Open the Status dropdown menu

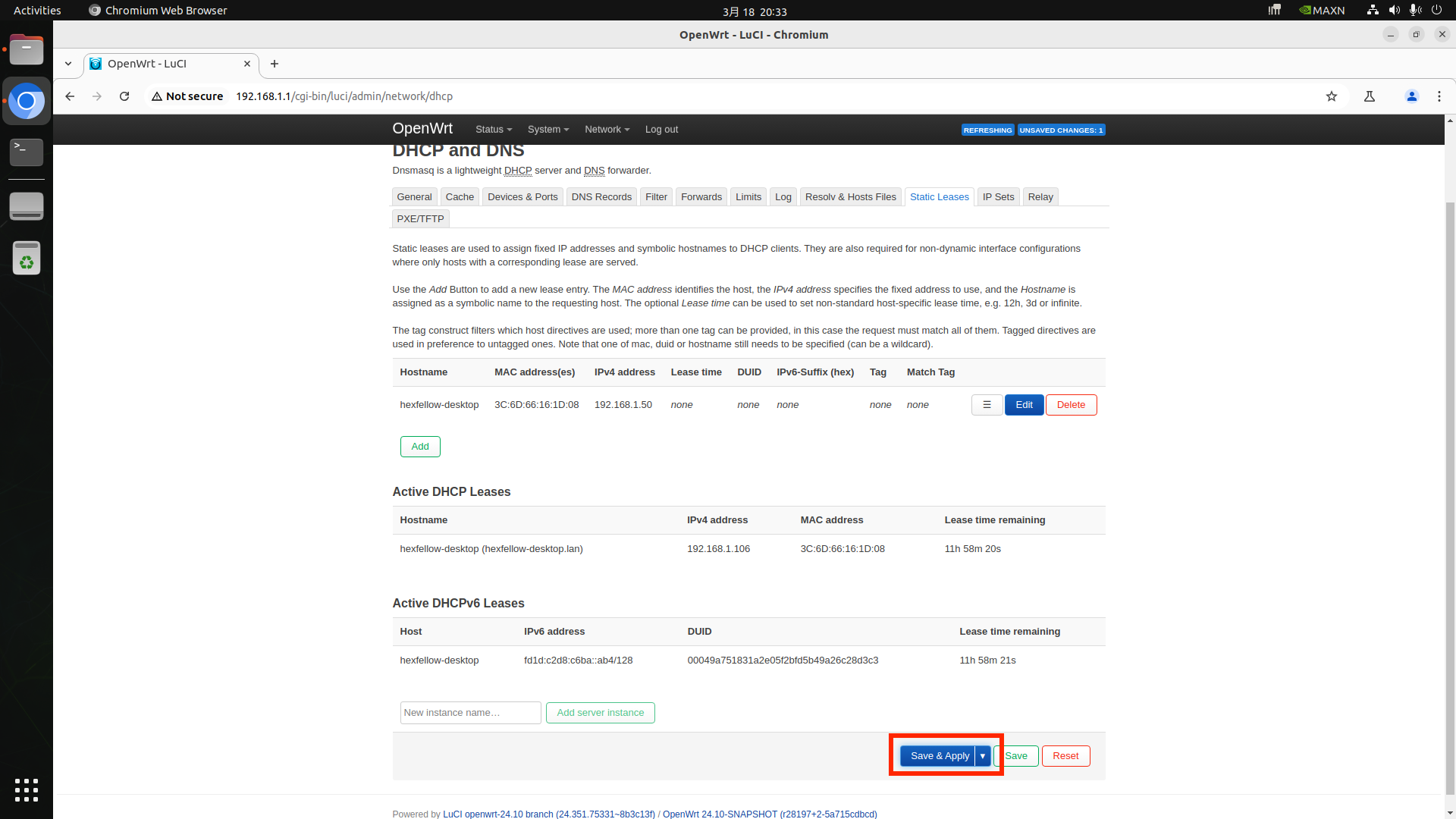493,130
